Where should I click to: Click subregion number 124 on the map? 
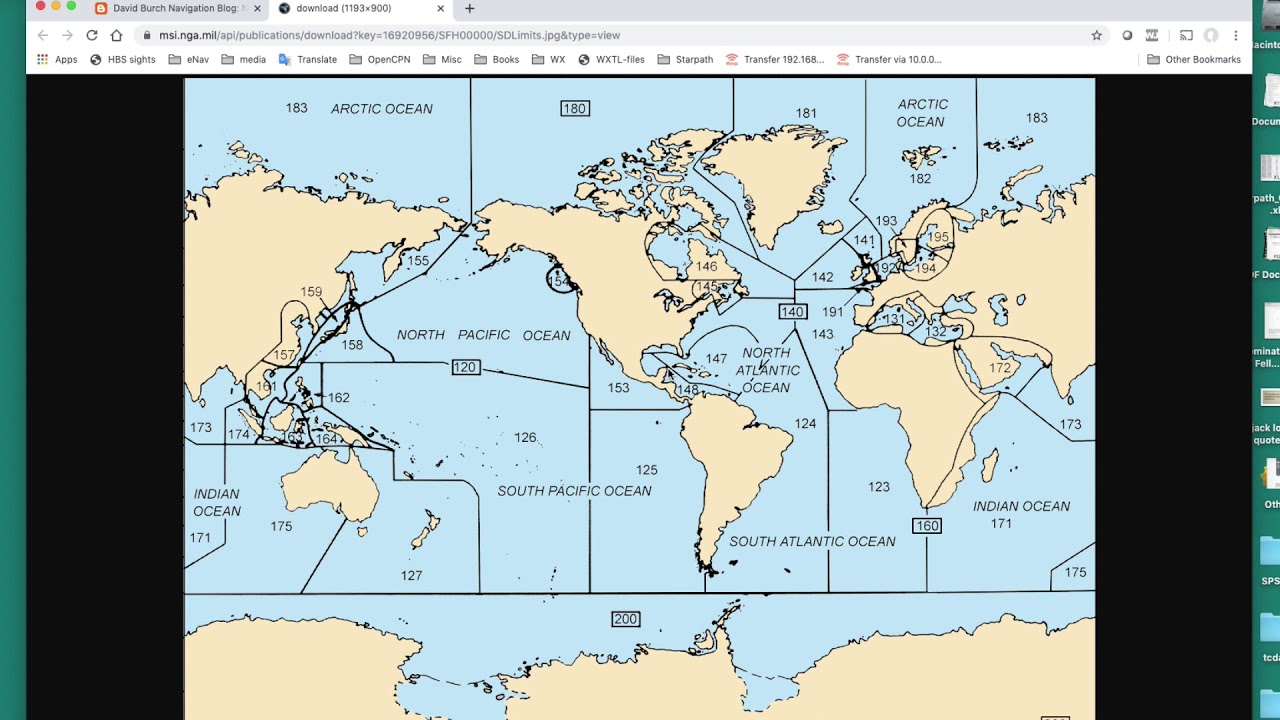click(x=805, y=423)
